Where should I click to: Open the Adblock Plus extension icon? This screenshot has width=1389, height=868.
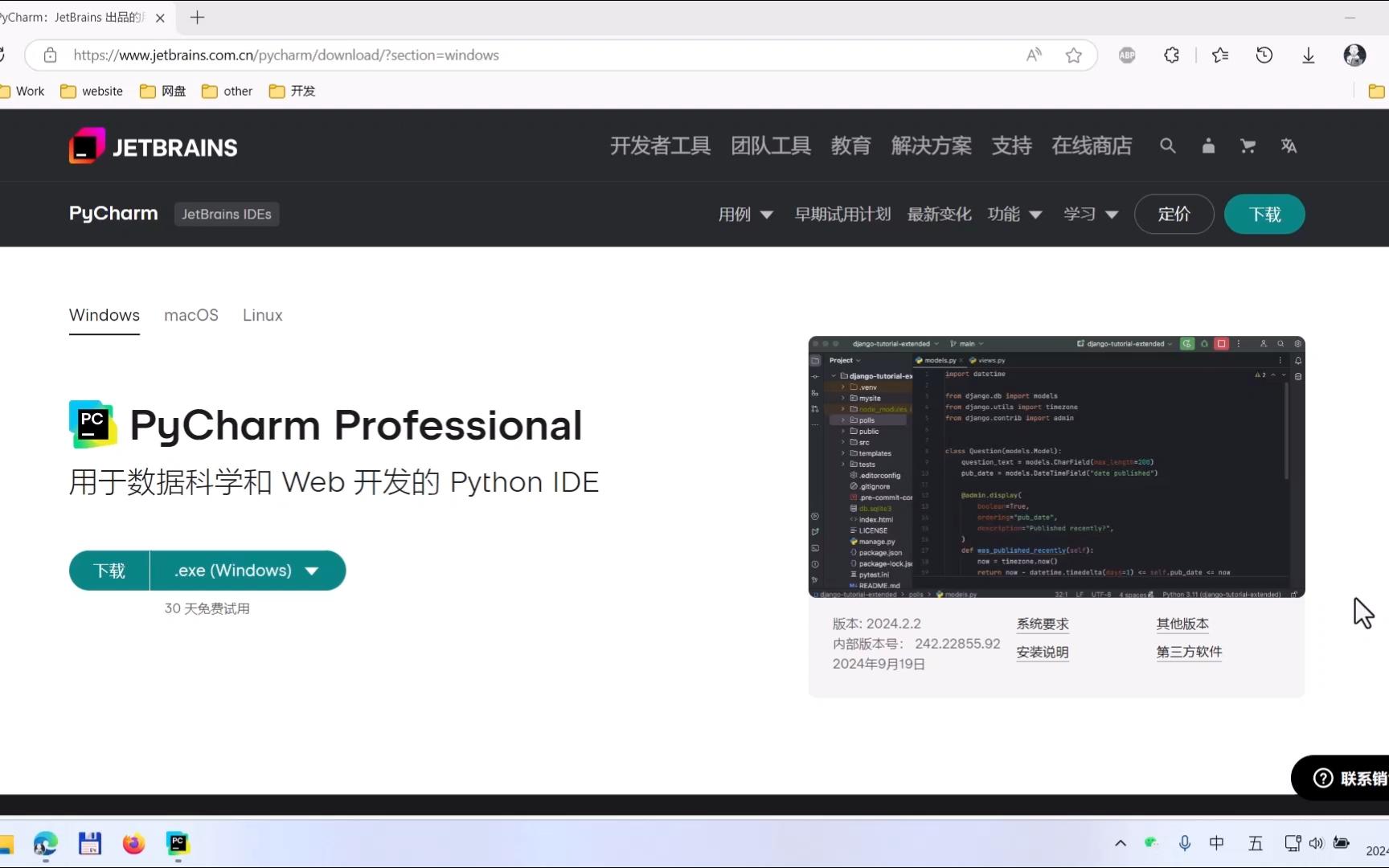click(x=1127, y=55)
